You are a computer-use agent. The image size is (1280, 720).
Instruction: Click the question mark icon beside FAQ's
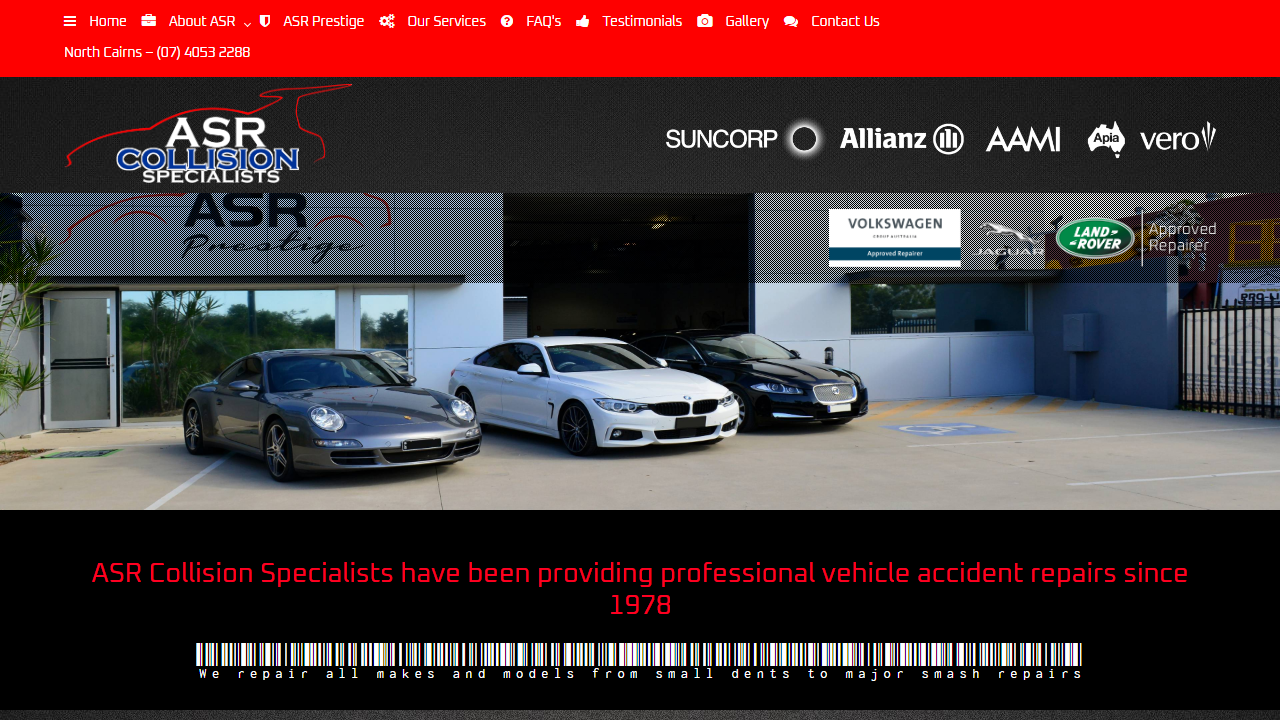tap(507, 21)
